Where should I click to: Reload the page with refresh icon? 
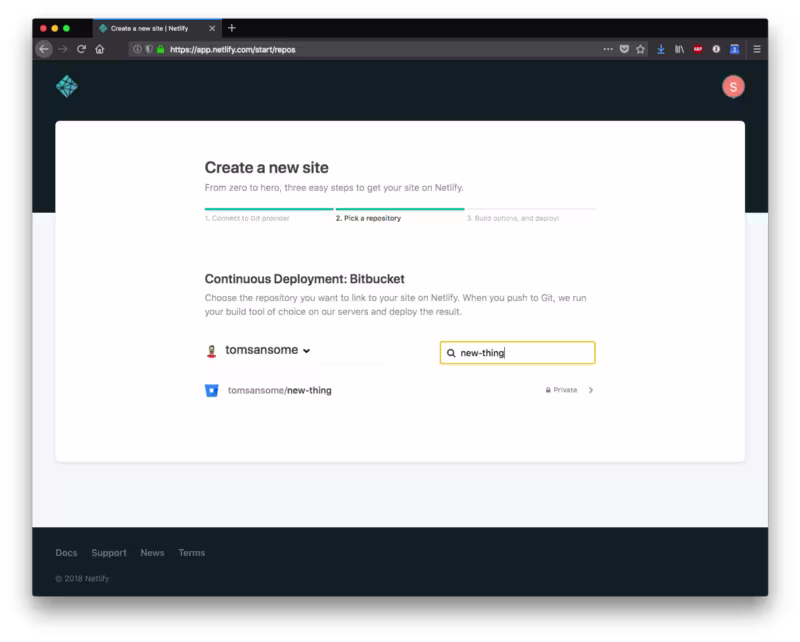pyautogui.click(x=81, y=50)
